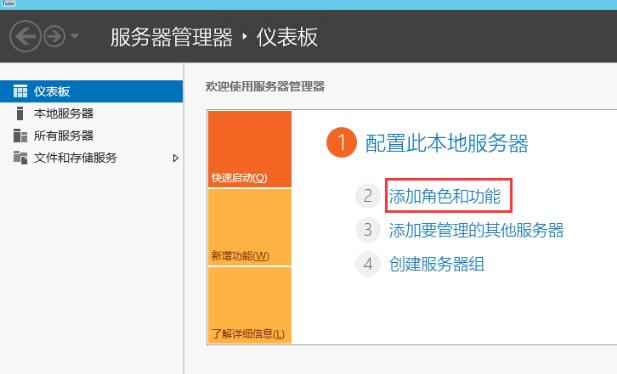
Task: Click the back navigation arrow button
Action: [25, 37]
